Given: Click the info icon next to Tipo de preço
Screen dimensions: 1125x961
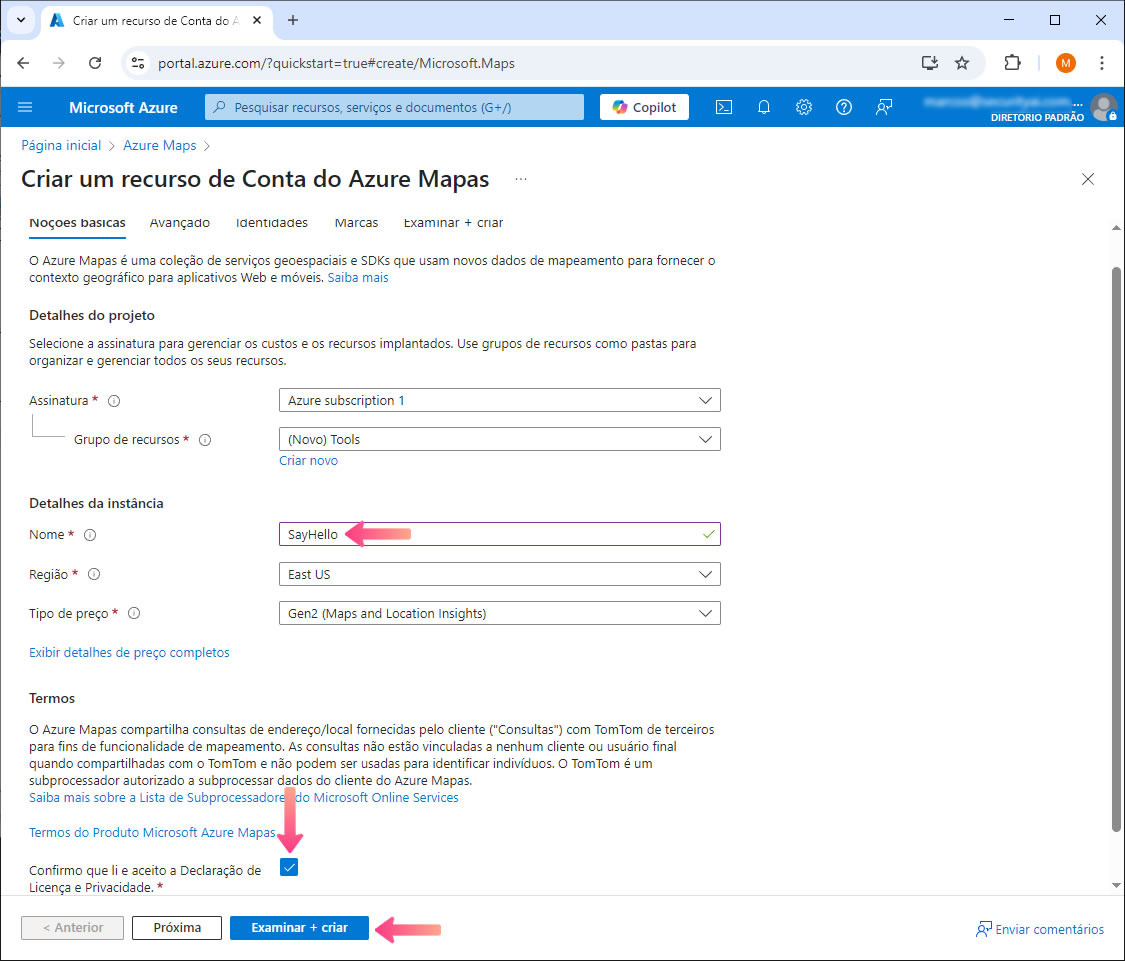Looking at the screenshot, I should (x=134, y=613).
